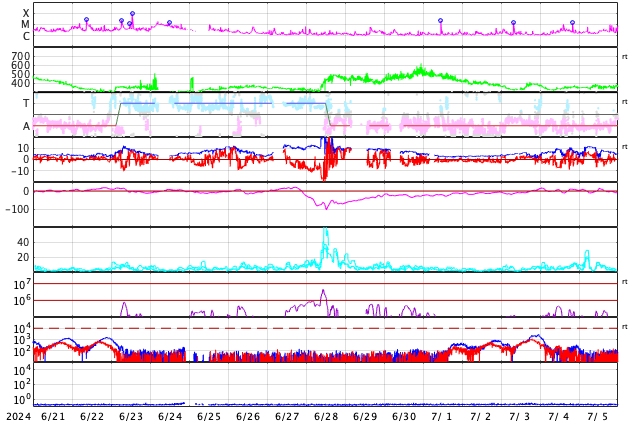
Task: Click the purple flux peak on 6/28
Action: (323, 290)
